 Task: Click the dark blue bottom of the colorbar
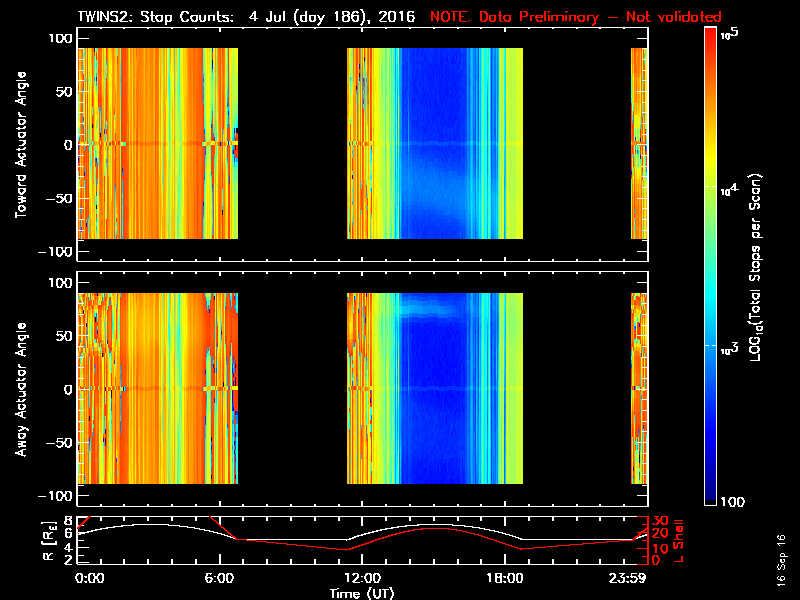[x=711, y=495]
